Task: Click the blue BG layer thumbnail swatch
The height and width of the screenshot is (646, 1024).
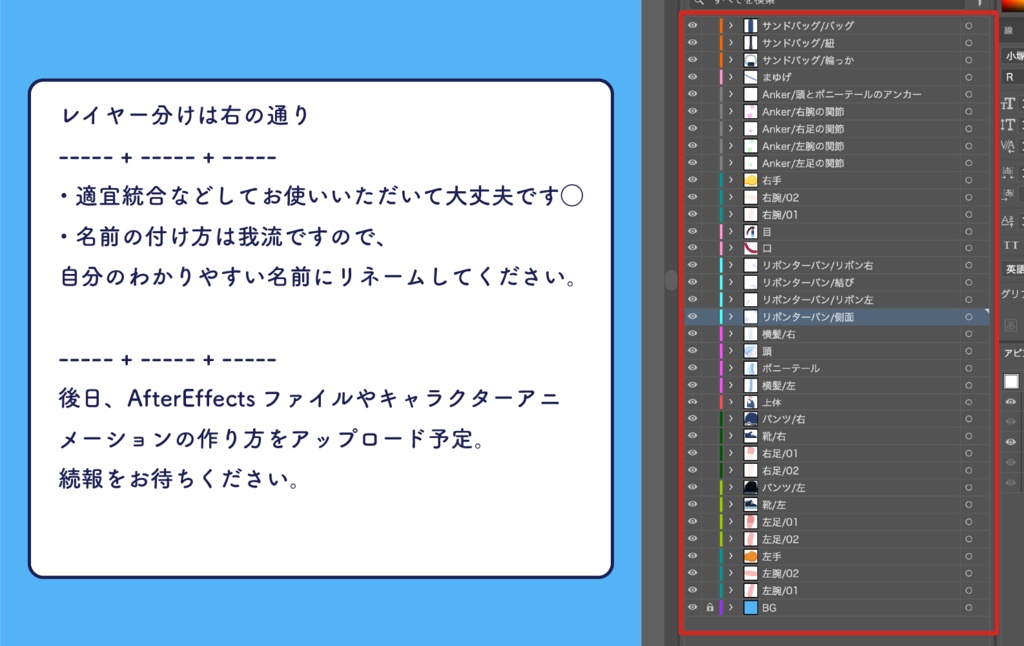Action: point(751,607)
